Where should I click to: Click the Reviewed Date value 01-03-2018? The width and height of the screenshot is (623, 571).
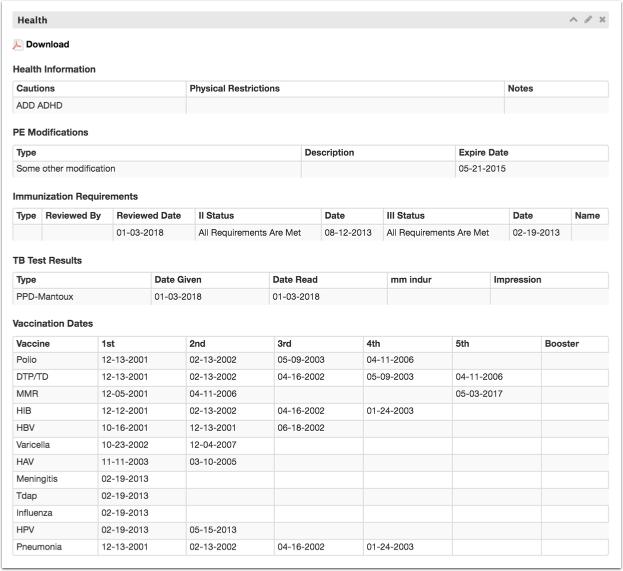[140, 233]
